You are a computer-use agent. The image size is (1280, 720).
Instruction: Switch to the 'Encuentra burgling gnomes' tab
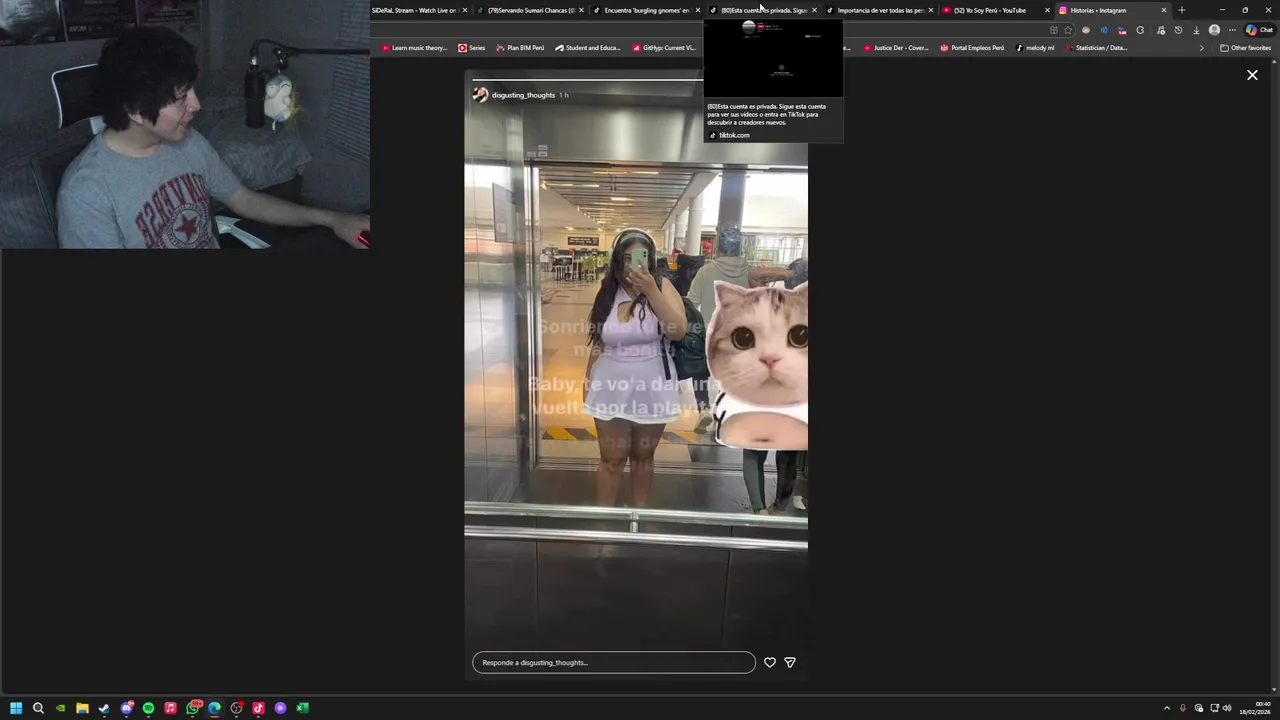tap(646, 10)
